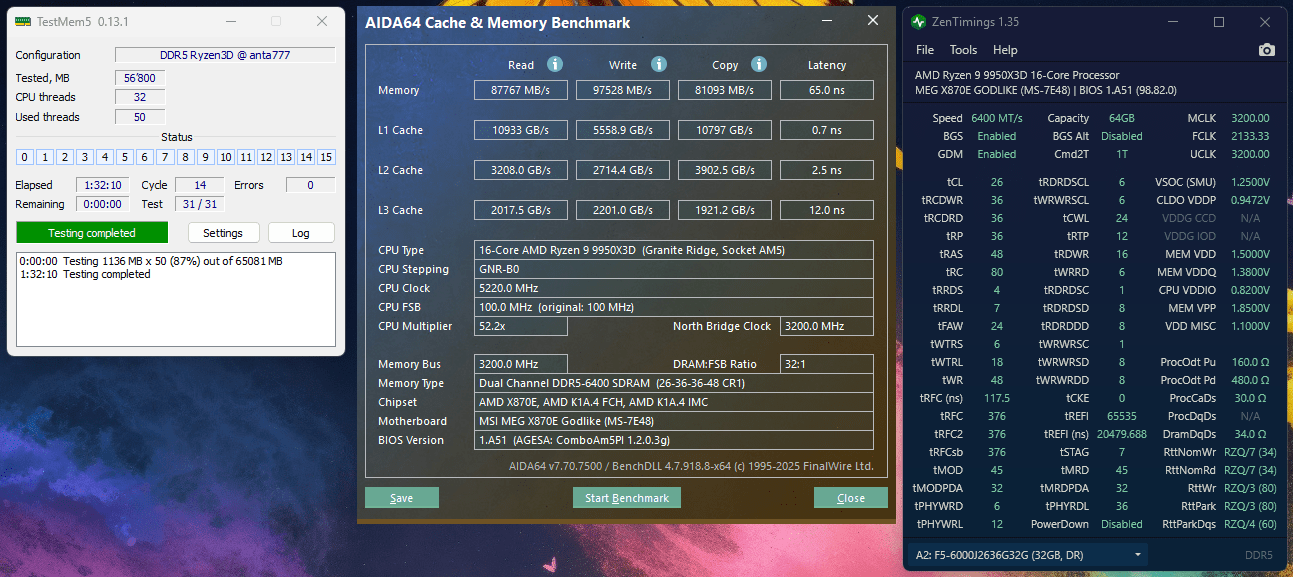This screenshot has width=1293, height=577.
Task: Click the Cmd2T value 1T
Action: click(x=1121, y=154)
